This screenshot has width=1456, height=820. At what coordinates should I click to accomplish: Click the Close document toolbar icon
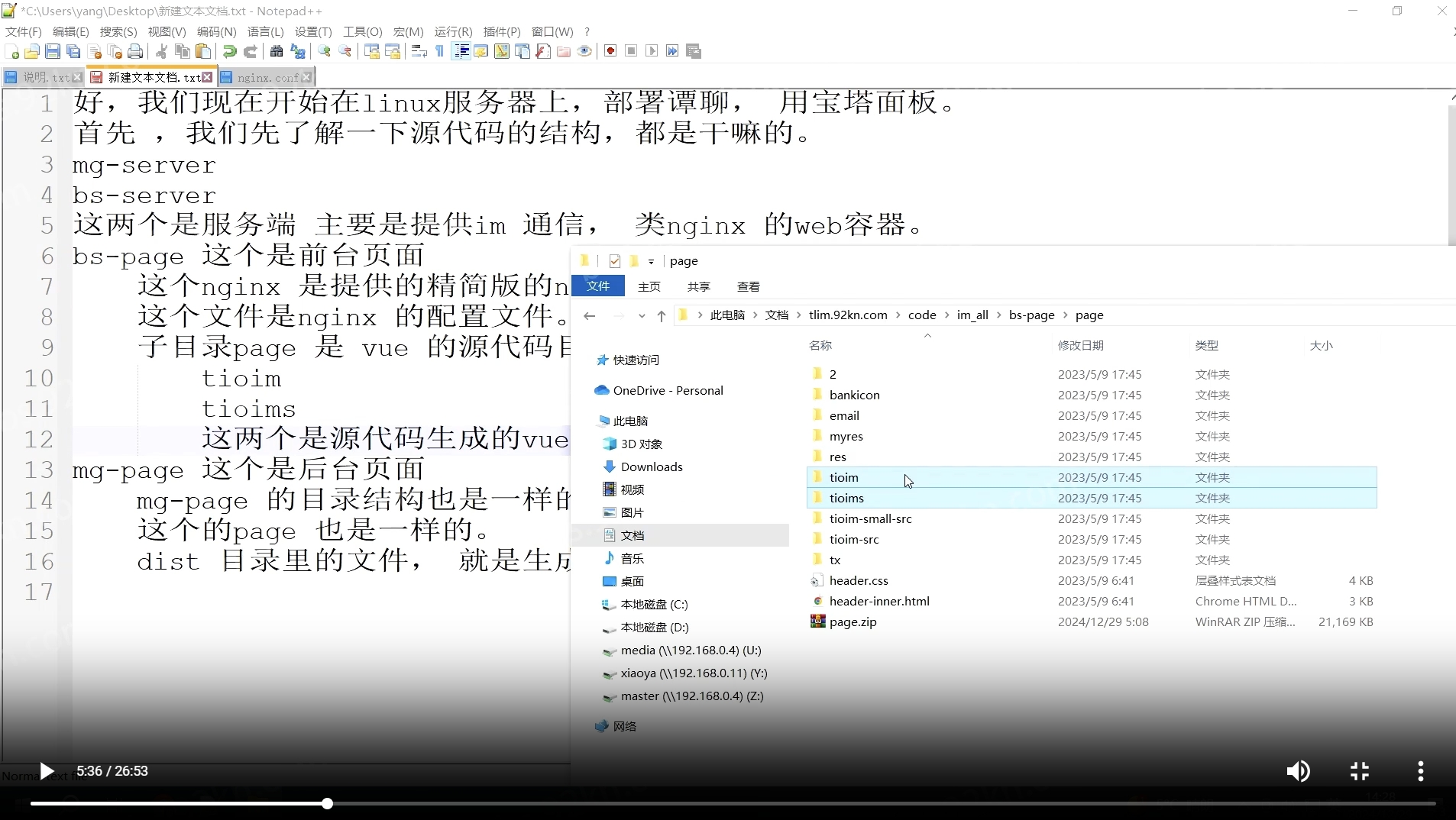pyautogui.click(x=95, y=51)
